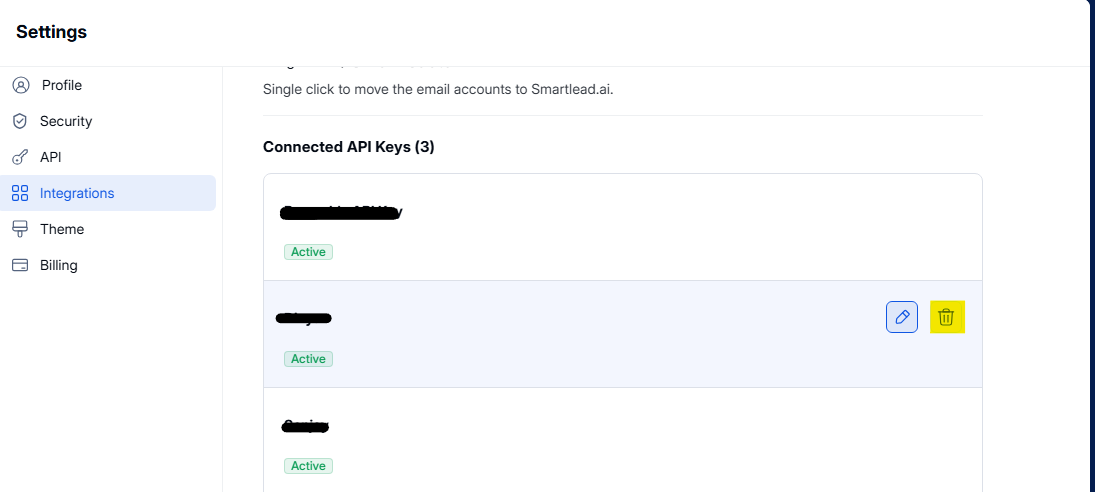Viewport: 1095px width, 492px height.
Task: Go to the Security menu label
Action: coord(66,121)
